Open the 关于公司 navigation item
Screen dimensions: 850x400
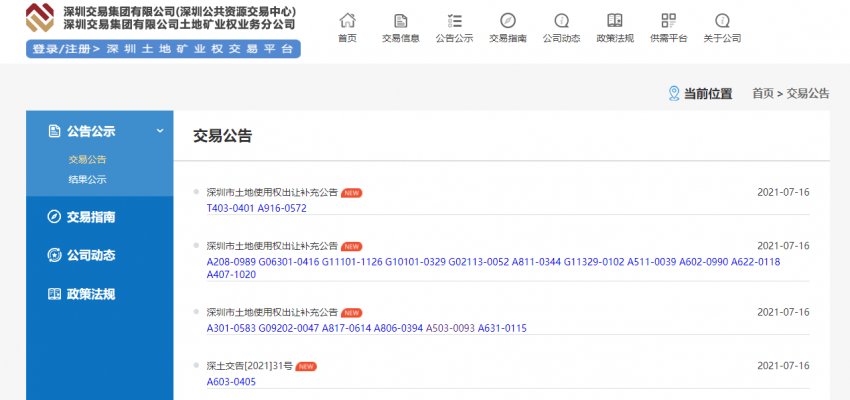click(x=722, y=38)
